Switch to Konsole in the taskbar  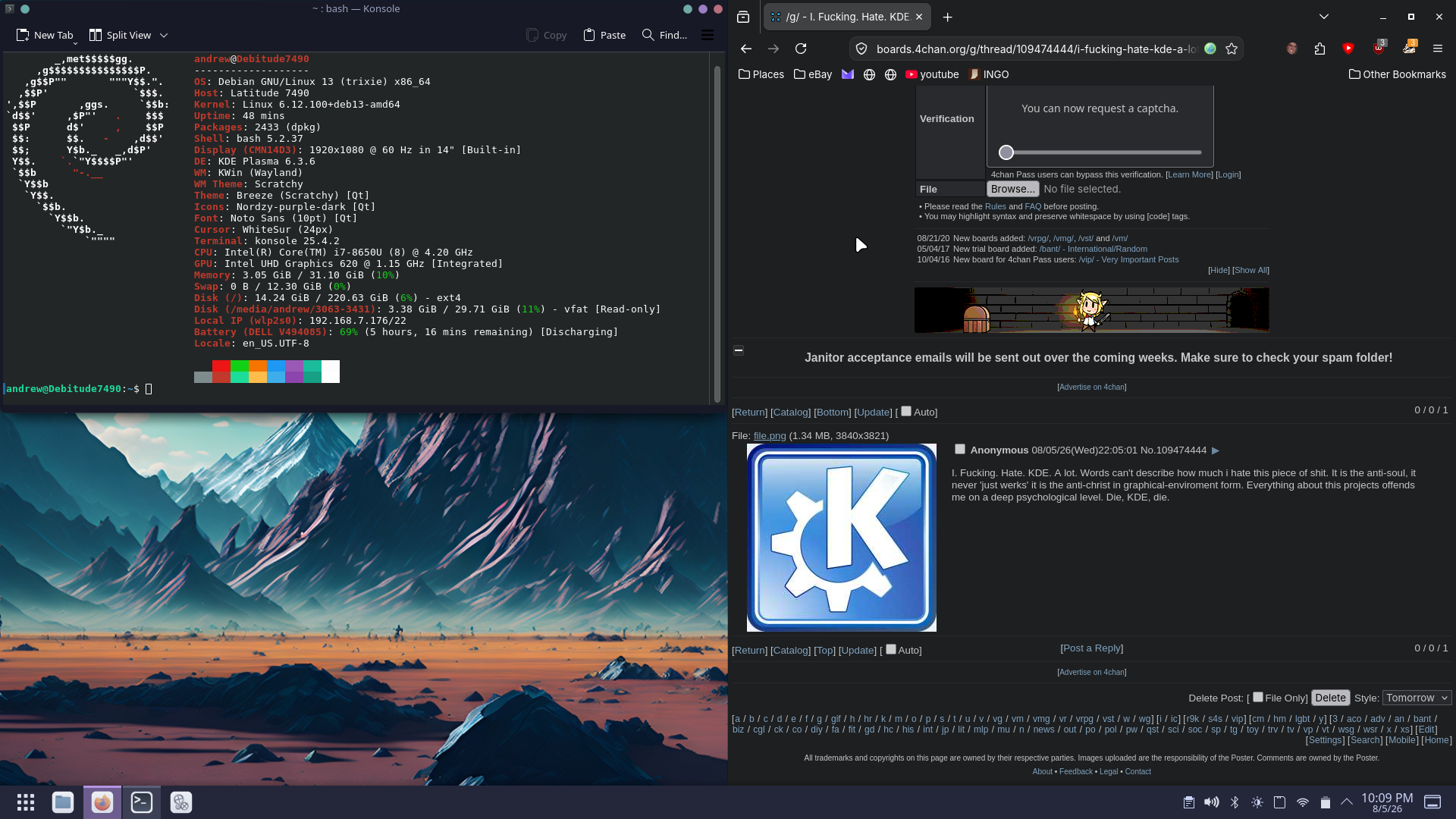[142, 802]
